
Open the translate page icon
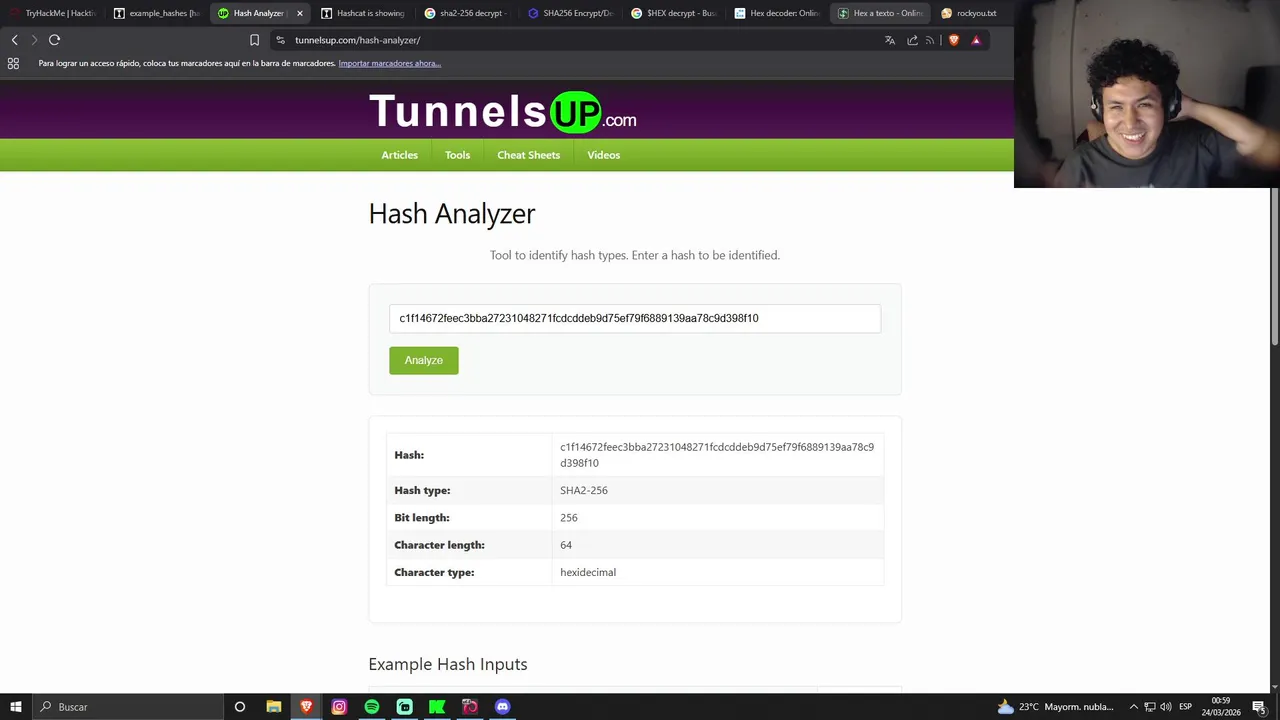coord(890,40)
